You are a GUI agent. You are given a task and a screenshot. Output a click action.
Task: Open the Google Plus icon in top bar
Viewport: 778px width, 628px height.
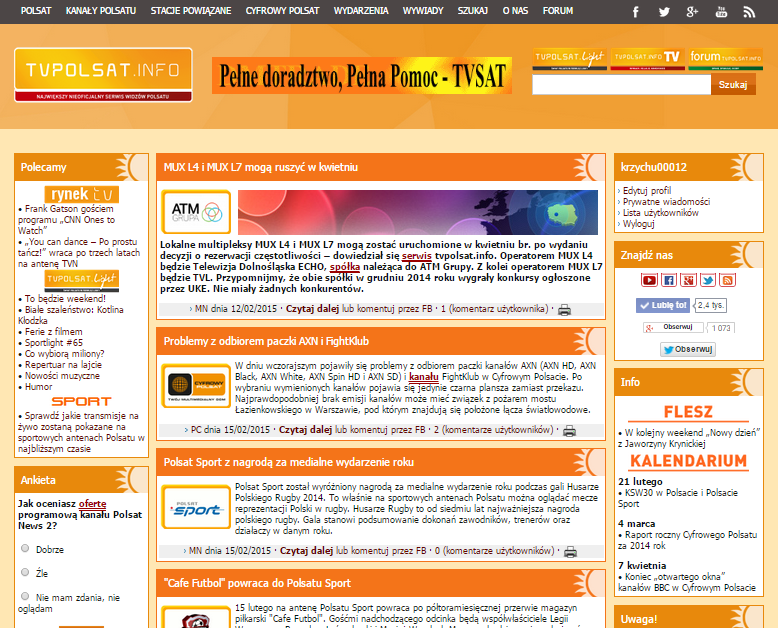692,12
